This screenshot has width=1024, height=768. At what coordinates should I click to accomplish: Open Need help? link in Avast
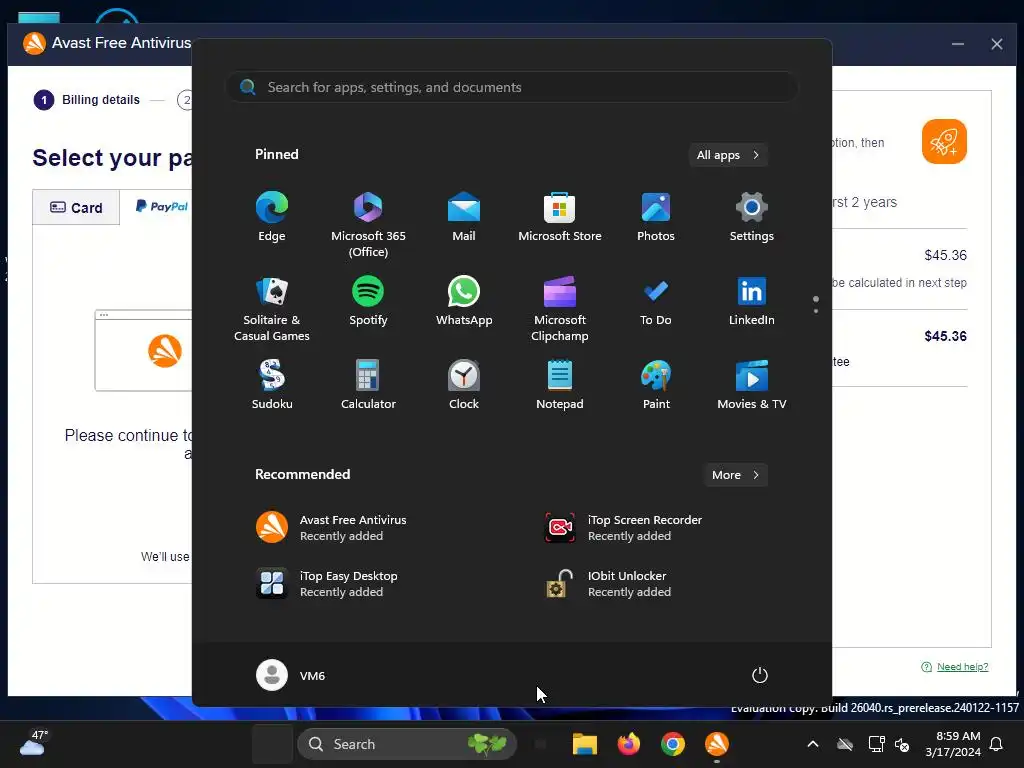962,667
